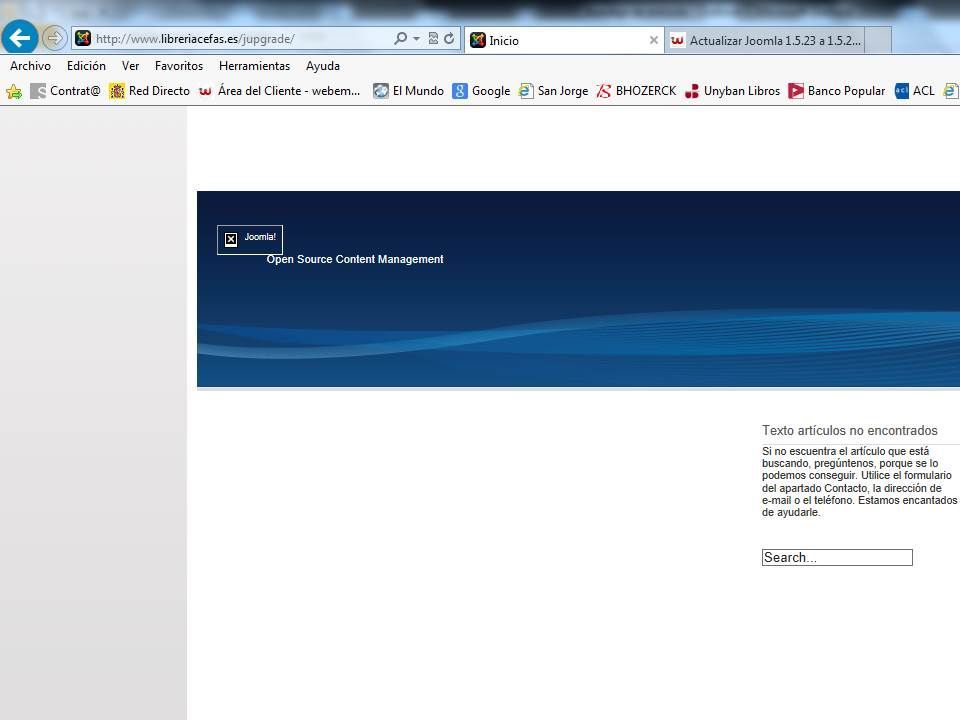Screen dimensions: 960x720
Task: Close the Inicio tab
Action: tap(653, 40)
